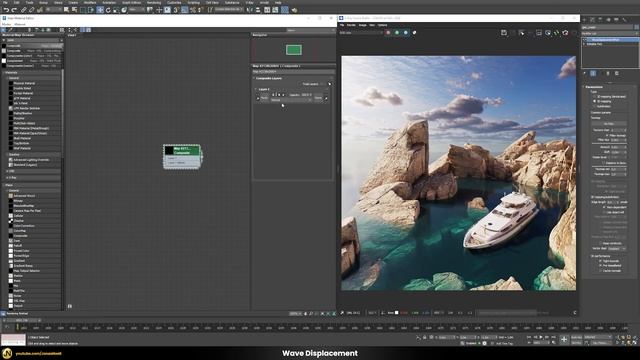Viewport: 640px width, 360px height.
Task: Open Layer 1 blend mode dropdown
Action: [291, 100]
